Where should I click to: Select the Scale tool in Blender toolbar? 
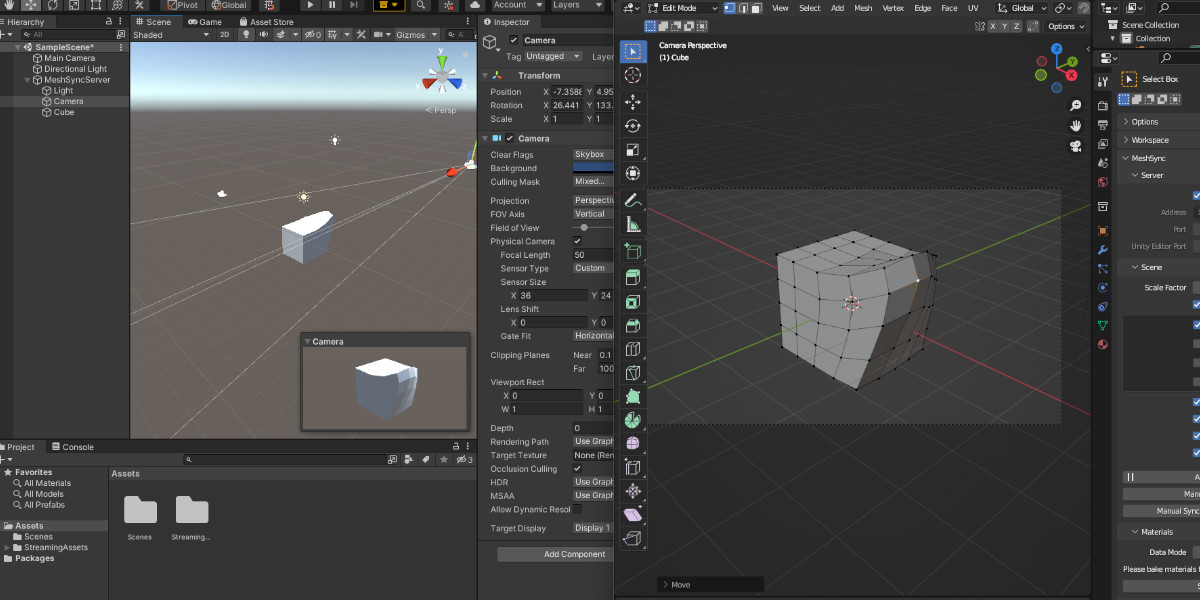(x=632, y=150)
